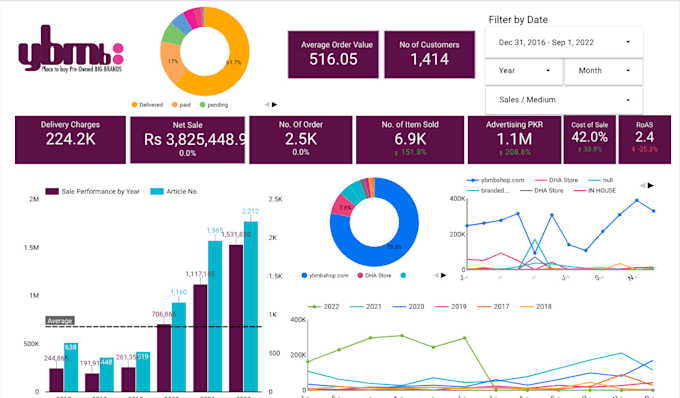This screenshot has width=680, height=398.
Task: Click the Article No. teal legend swatch
Action: pyautogui.click(x=157, y=191)
